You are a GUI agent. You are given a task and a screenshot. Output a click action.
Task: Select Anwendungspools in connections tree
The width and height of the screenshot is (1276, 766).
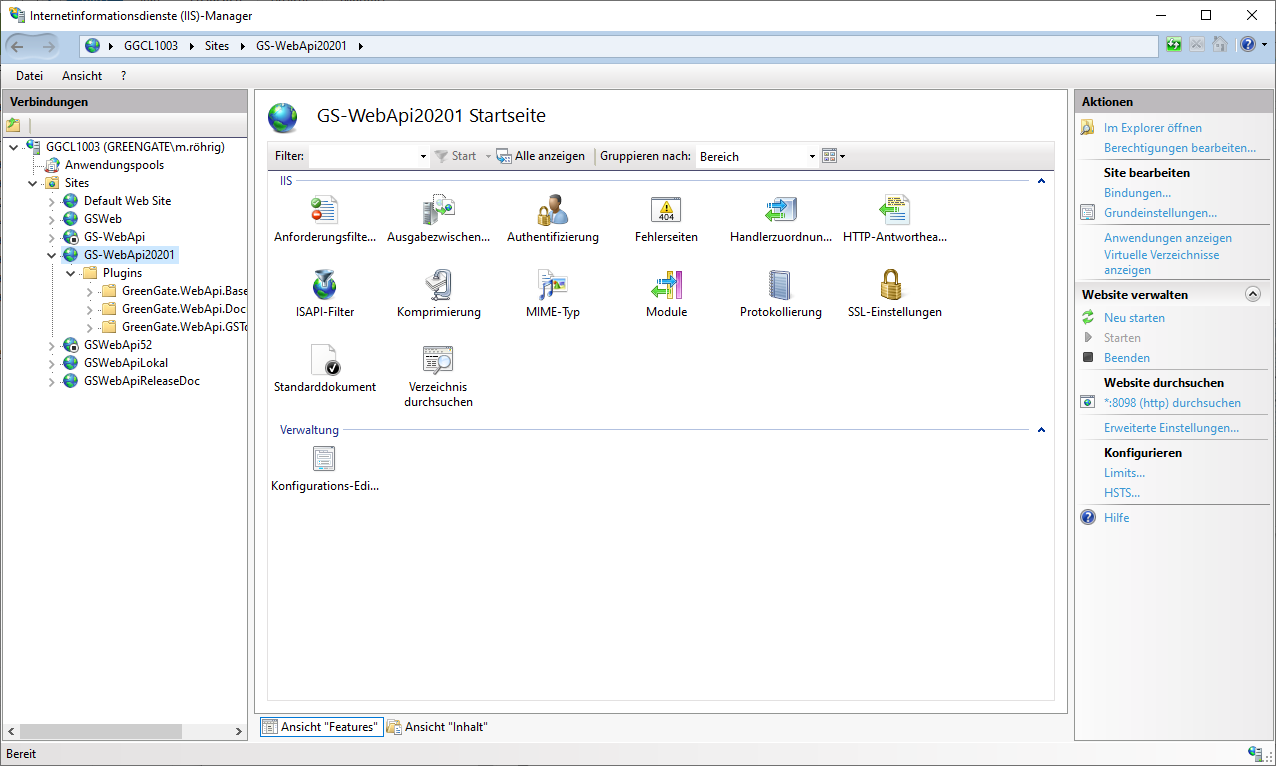click(x=114, y=165)
